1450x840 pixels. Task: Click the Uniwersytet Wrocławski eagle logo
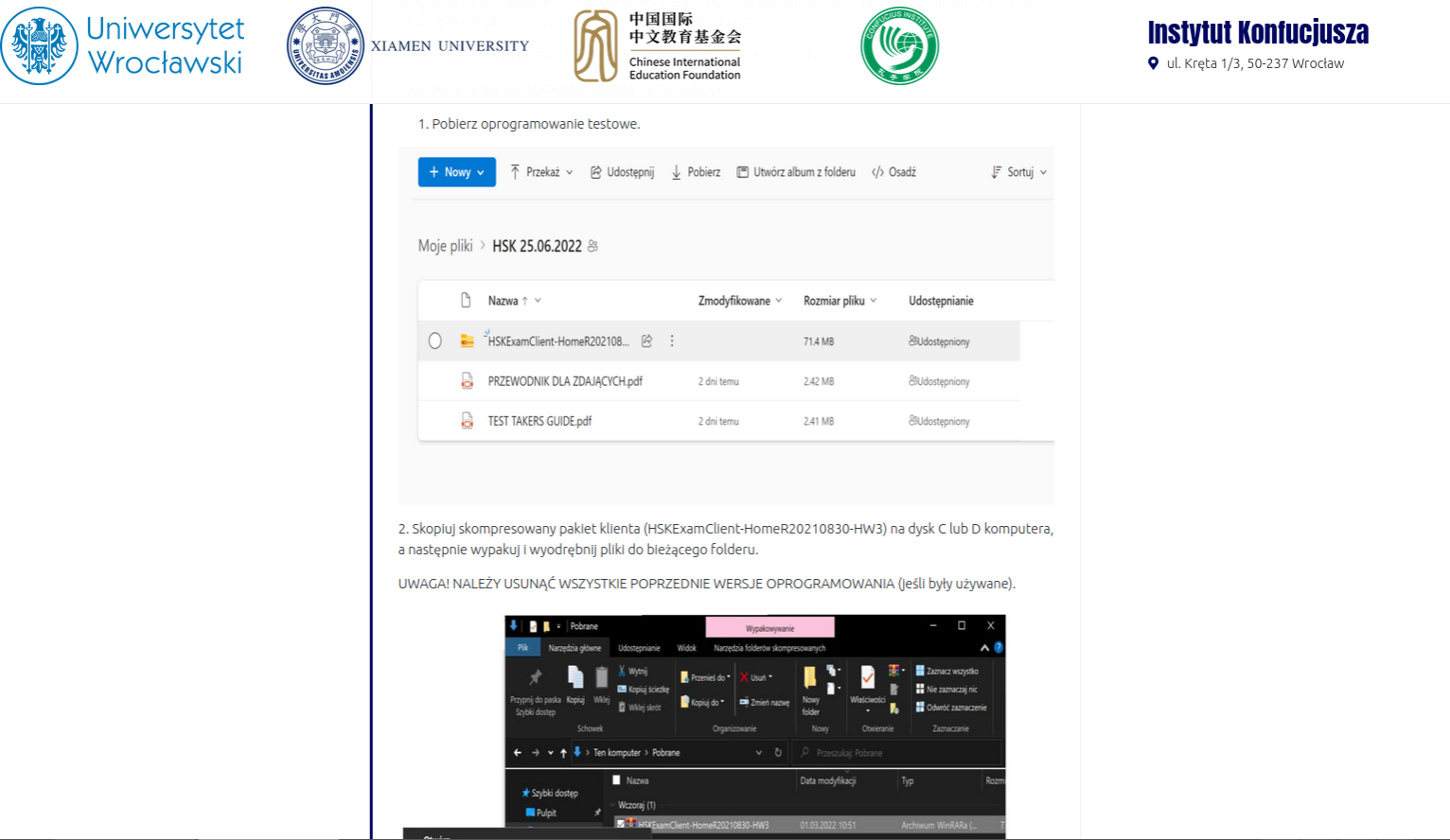click(40, 45)
